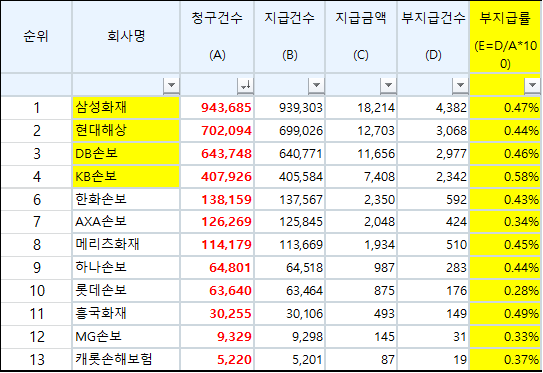Open the 회사명 column filter dropdown
This screenshot has height=373, width=543.
171,85
